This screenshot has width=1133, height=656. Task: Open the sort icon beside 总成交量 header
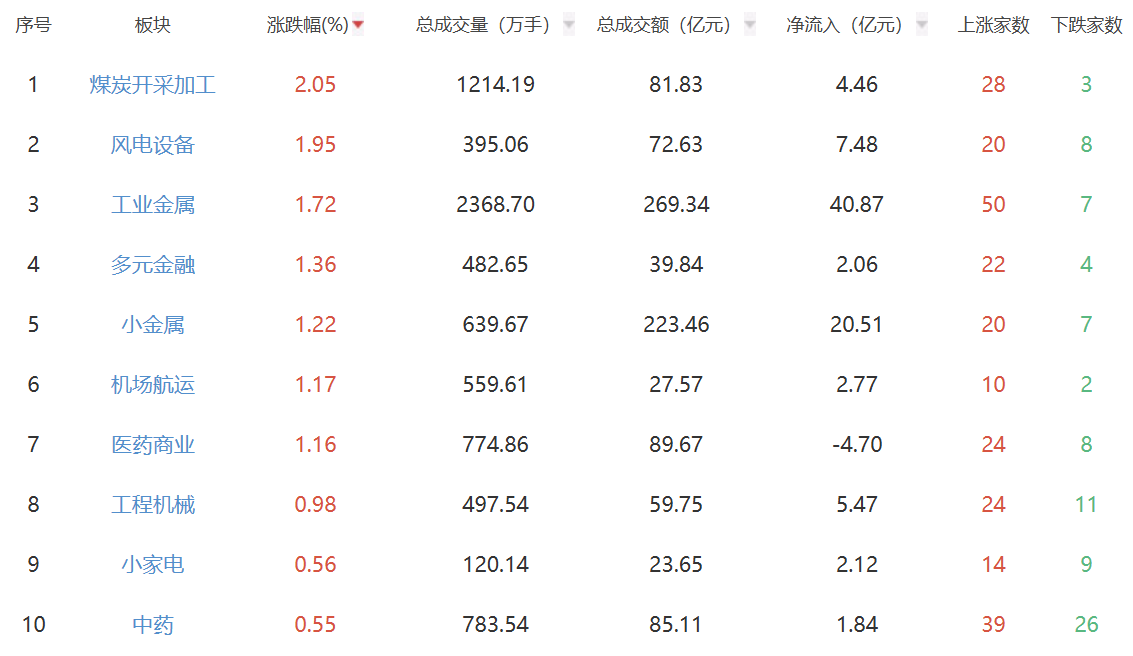tap(569, 24)
